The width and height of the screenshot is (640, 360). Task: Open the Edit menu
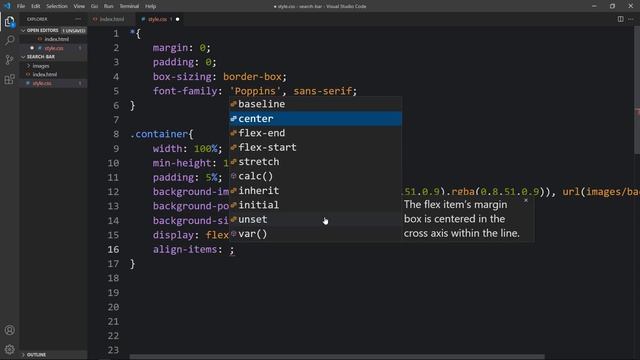[x=36, y=6]
